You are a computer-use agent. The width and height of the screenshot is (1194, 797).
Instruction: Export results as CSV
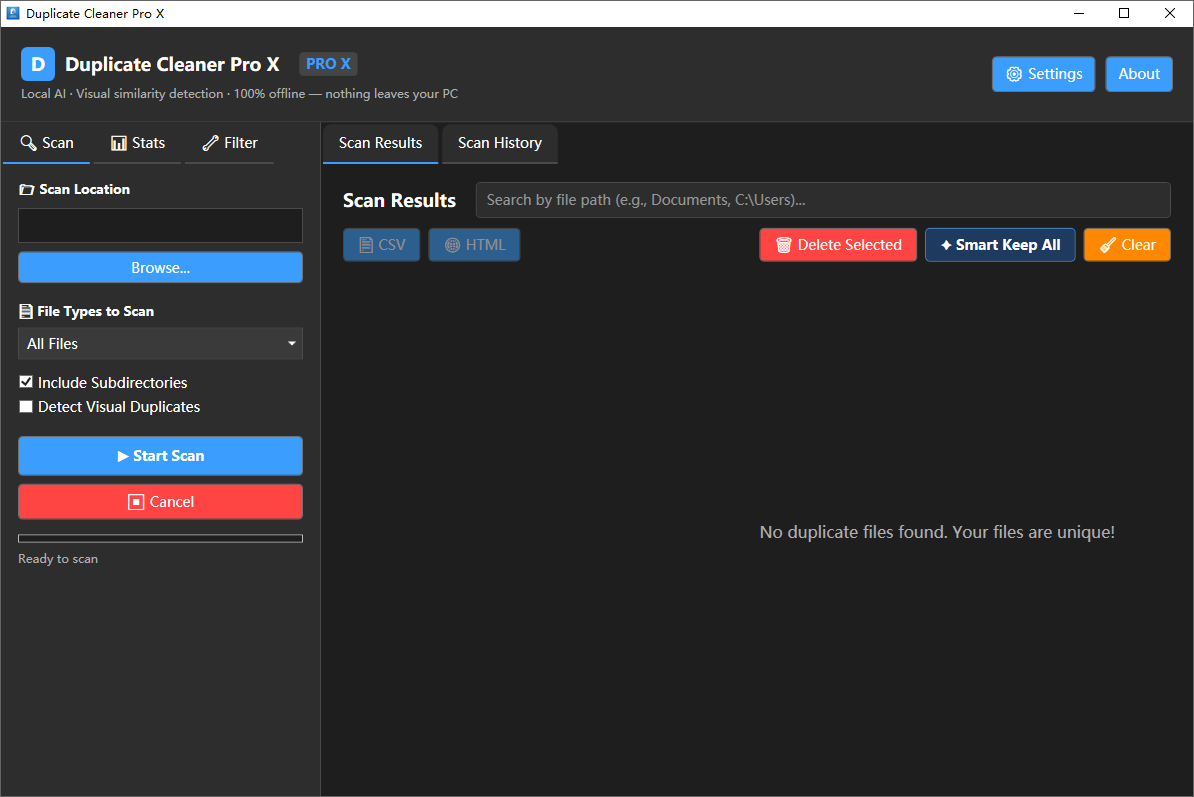(382, 245)
